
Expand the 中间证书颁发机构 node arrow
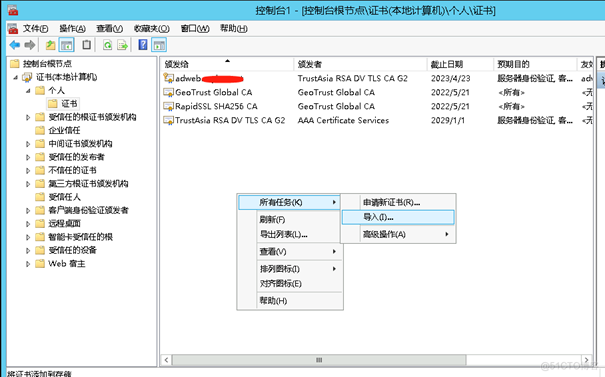click(x=28, y=144)
